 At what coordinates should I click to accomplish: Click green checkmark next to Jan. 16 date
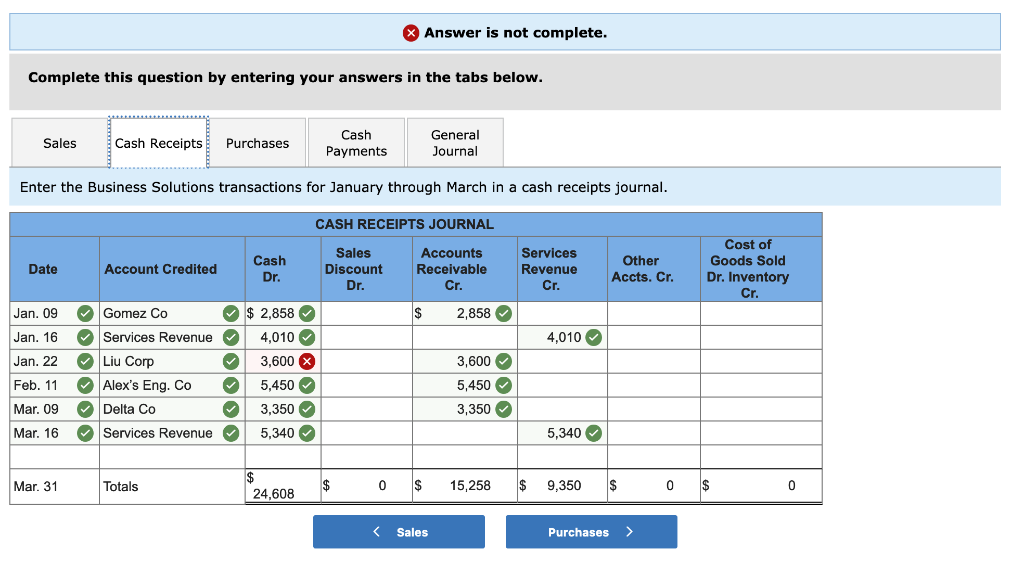pyautogui.click(x=85, y=337)
